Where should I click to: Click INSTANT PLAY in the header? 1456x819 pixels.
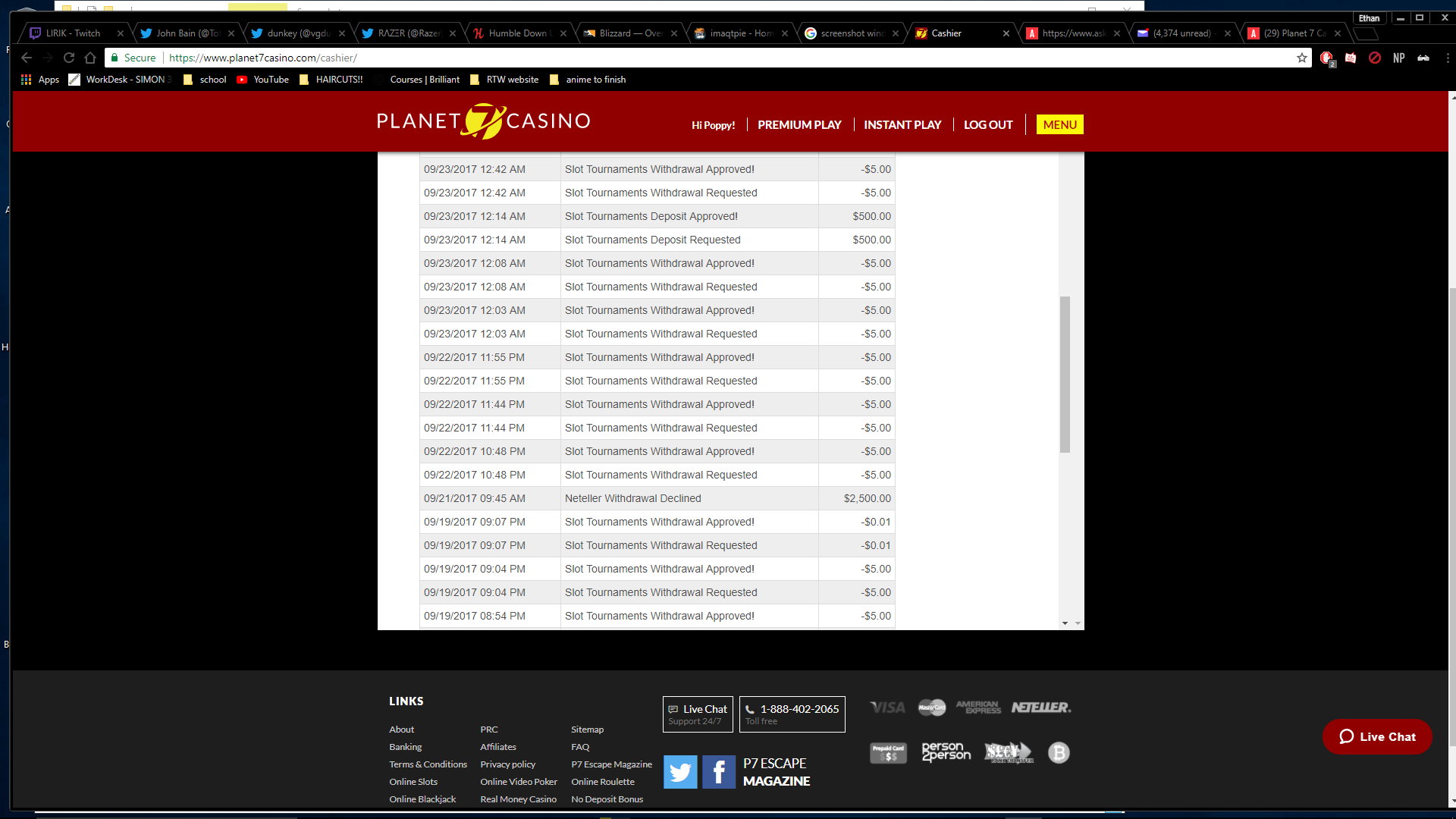(x=902, y=125)
